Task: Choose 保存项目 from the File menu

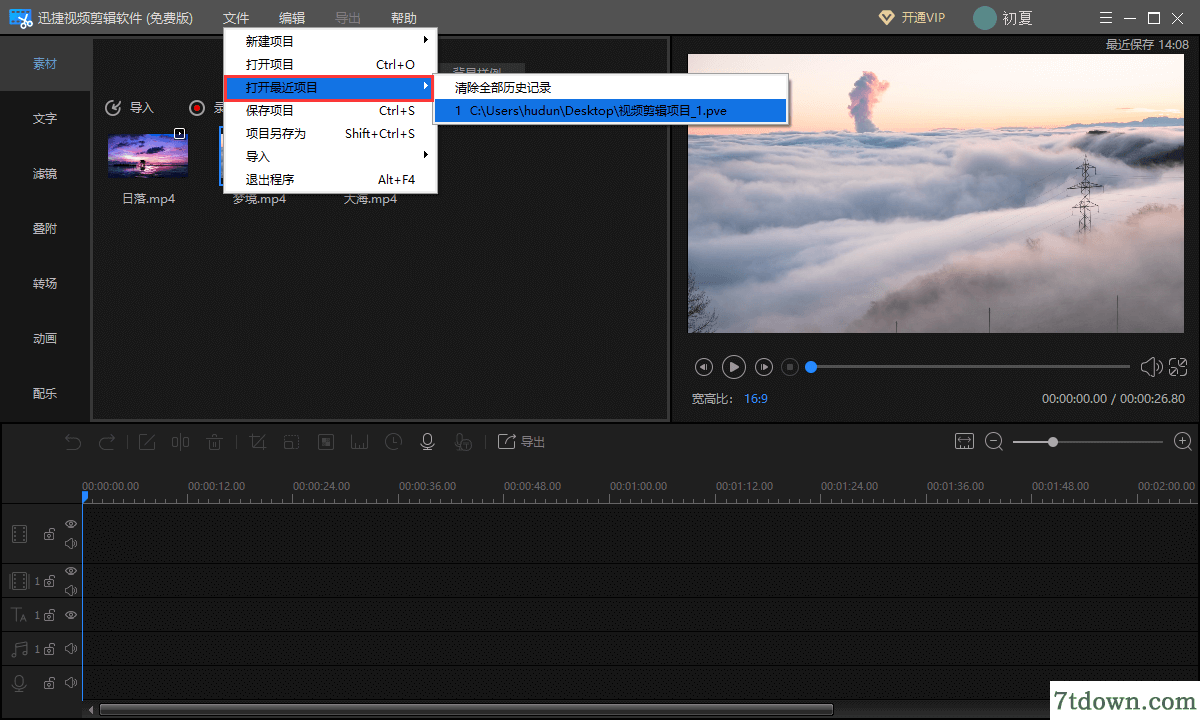Action: tap(330, 110)
